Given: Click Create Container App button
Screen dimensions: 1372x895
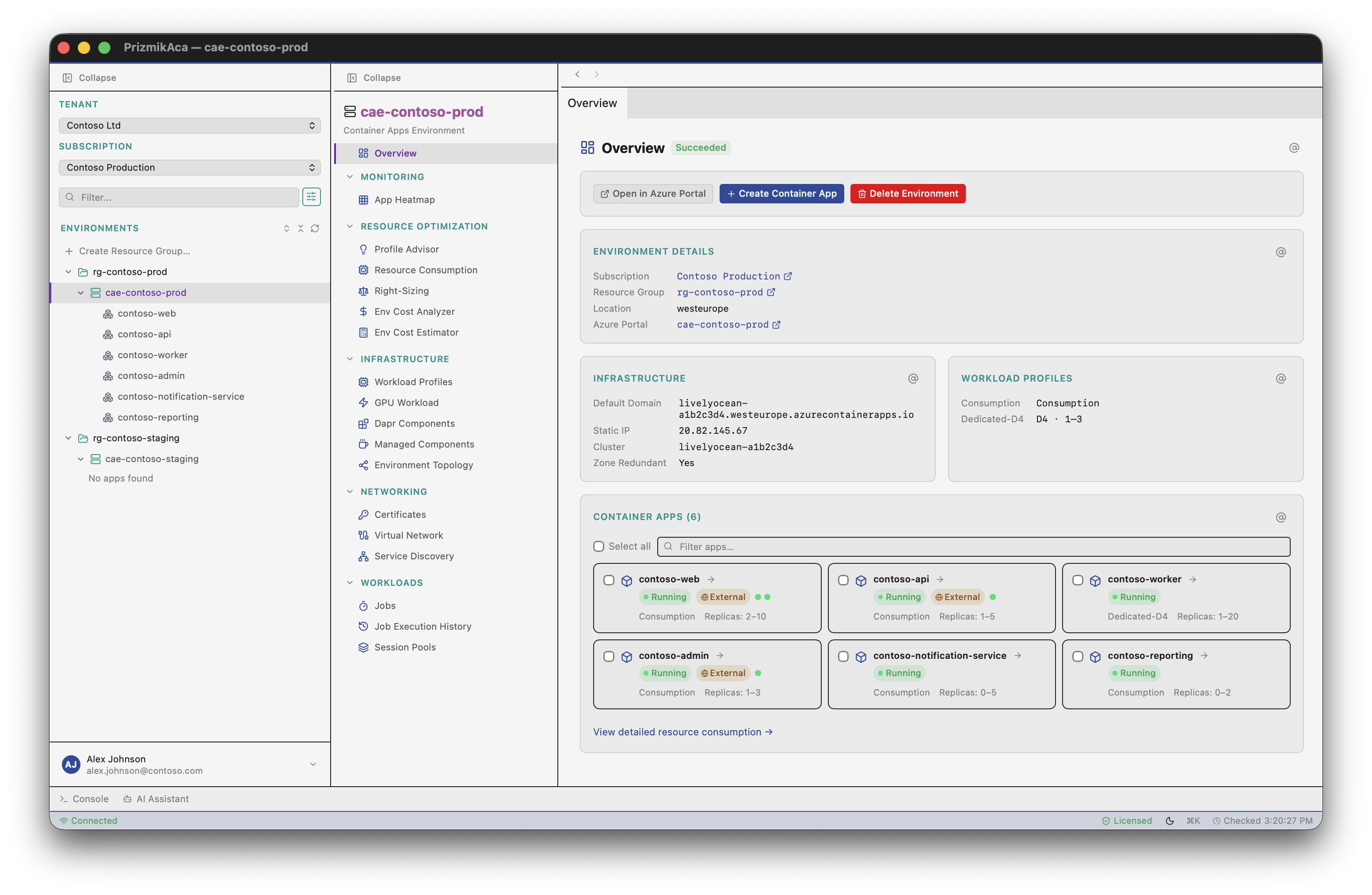Looking at the screenshot, I should coord(781,194).
